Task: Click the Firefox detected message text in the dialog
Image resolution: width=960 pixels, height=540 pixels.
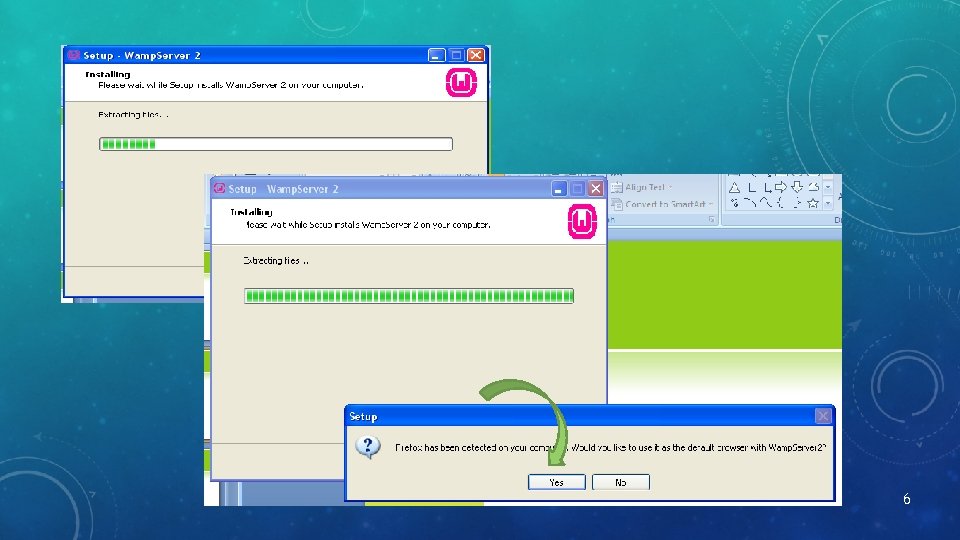Action: tap(610, 448)
